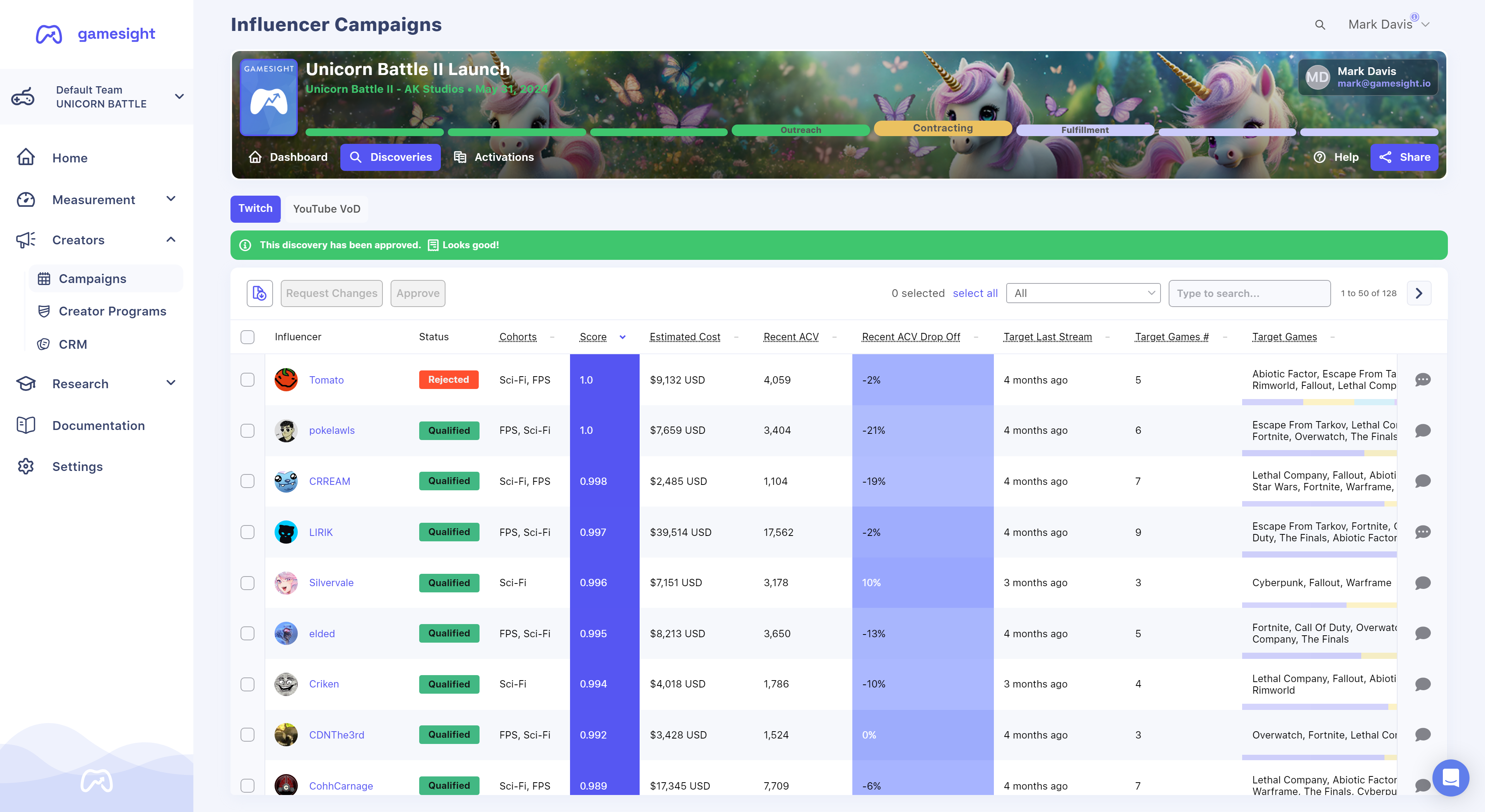Click the Gamesight campaign logo tile
This screenshot has width=1485, height=812.
tap(269, 97)
